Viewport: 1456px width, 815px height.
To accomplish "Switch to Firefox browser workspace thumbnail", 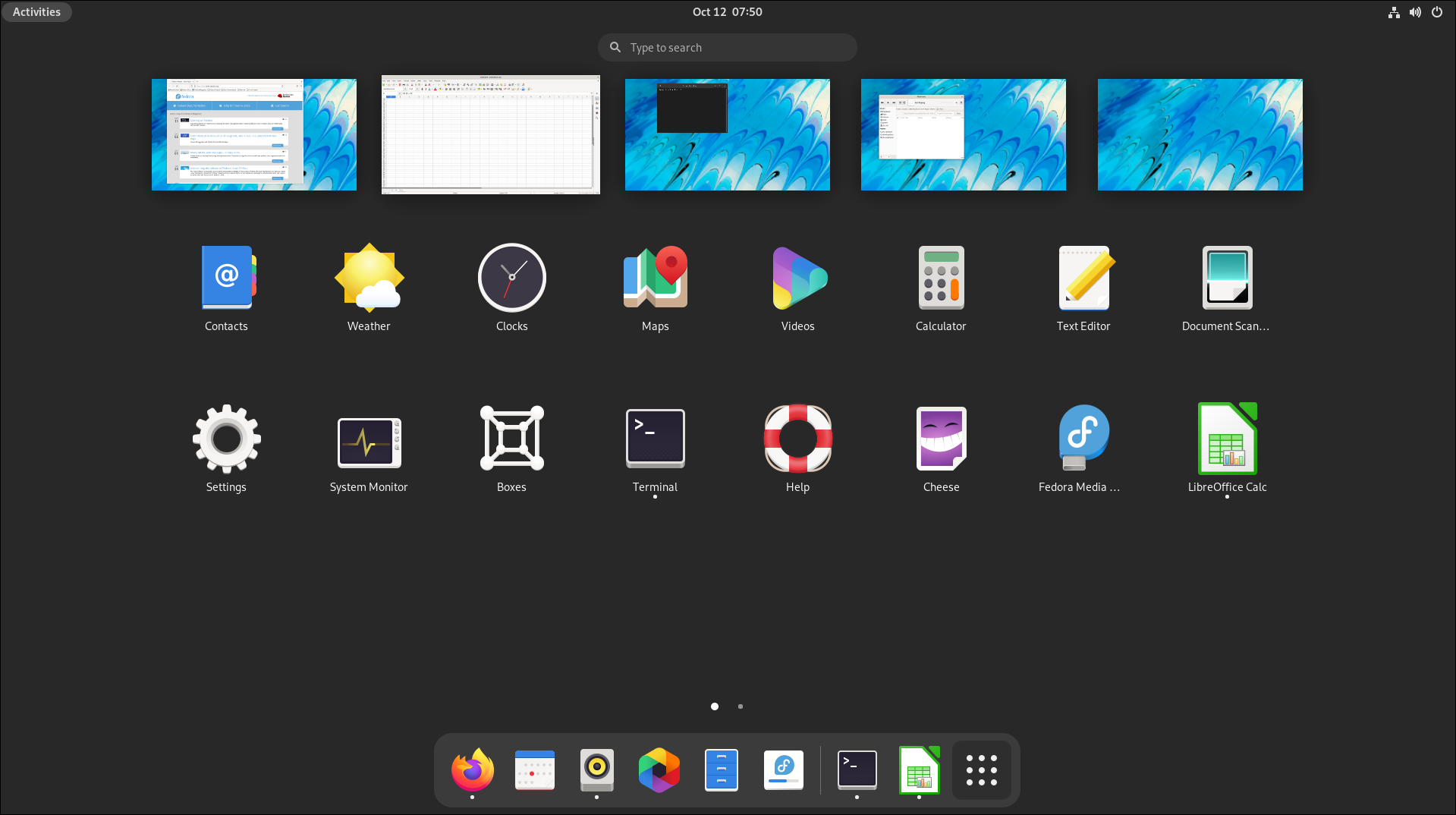I will pos(254,134).
